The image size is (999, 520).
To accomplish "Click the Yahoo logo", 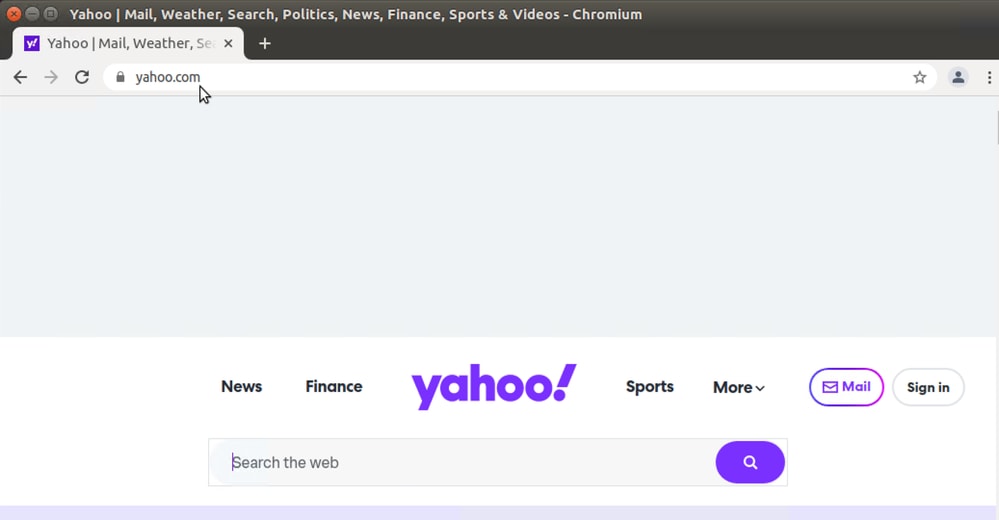I will pyautogui.click(x=494, y=386).
